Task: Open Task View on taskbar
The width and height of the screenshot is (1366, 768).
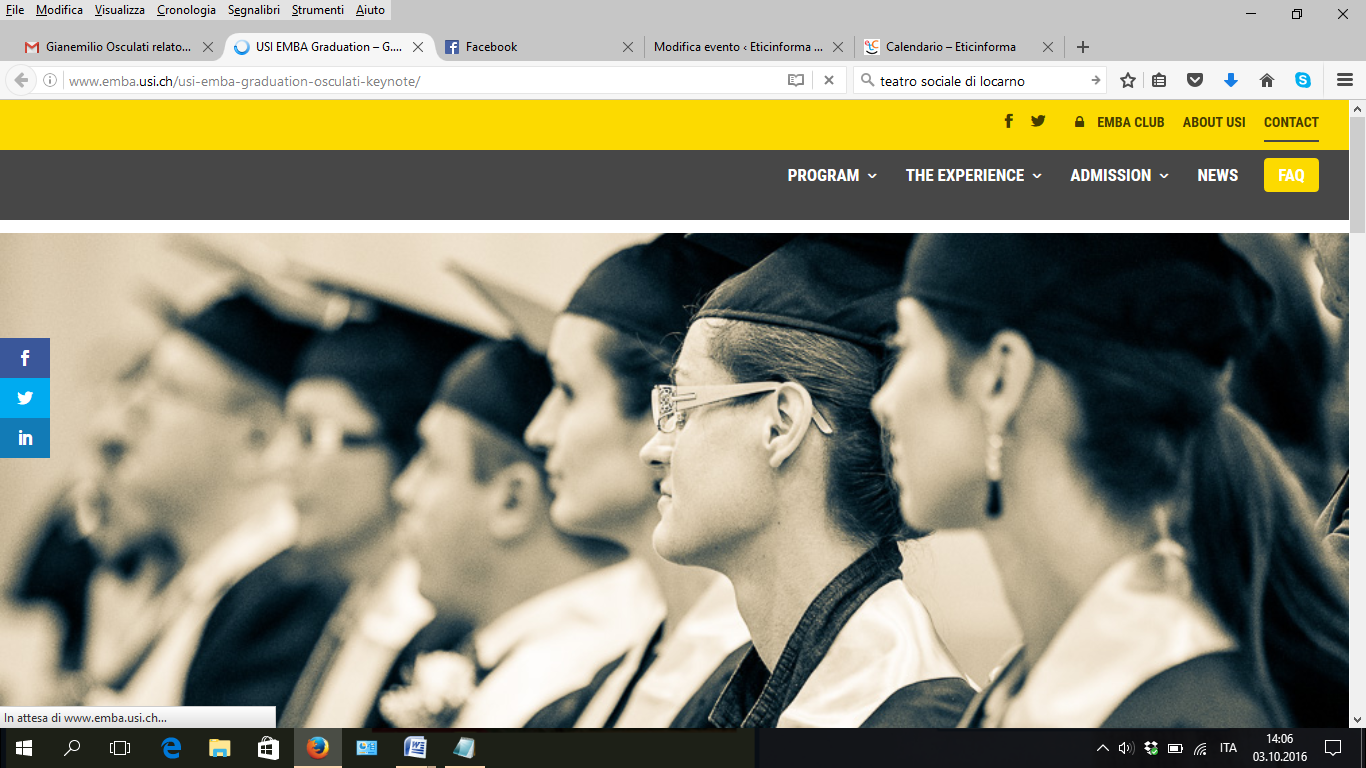Action: pyautogui.click(x=120, y=748)
